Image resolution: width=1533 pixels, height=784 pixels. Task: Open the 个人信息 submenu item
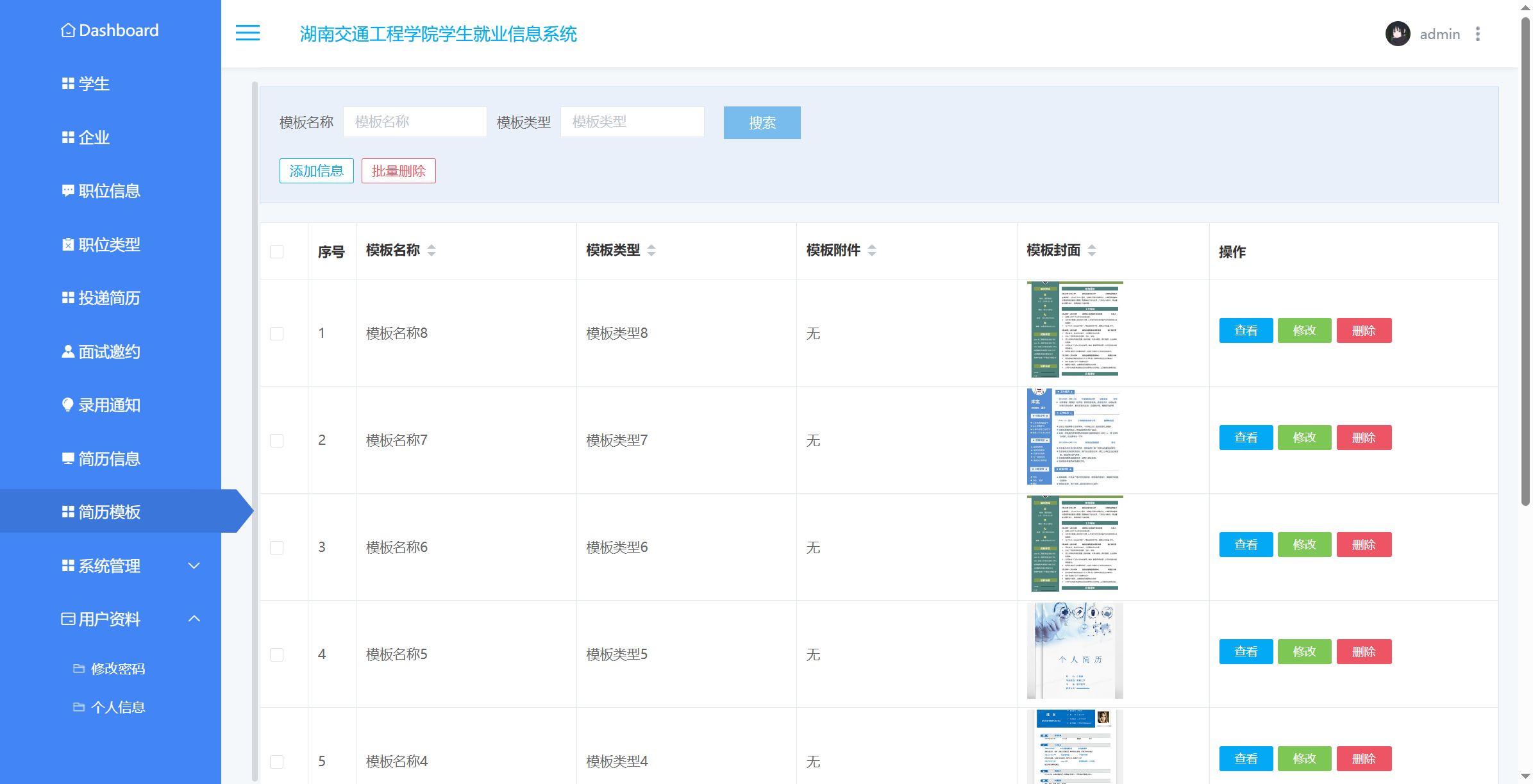pos(118,707)
